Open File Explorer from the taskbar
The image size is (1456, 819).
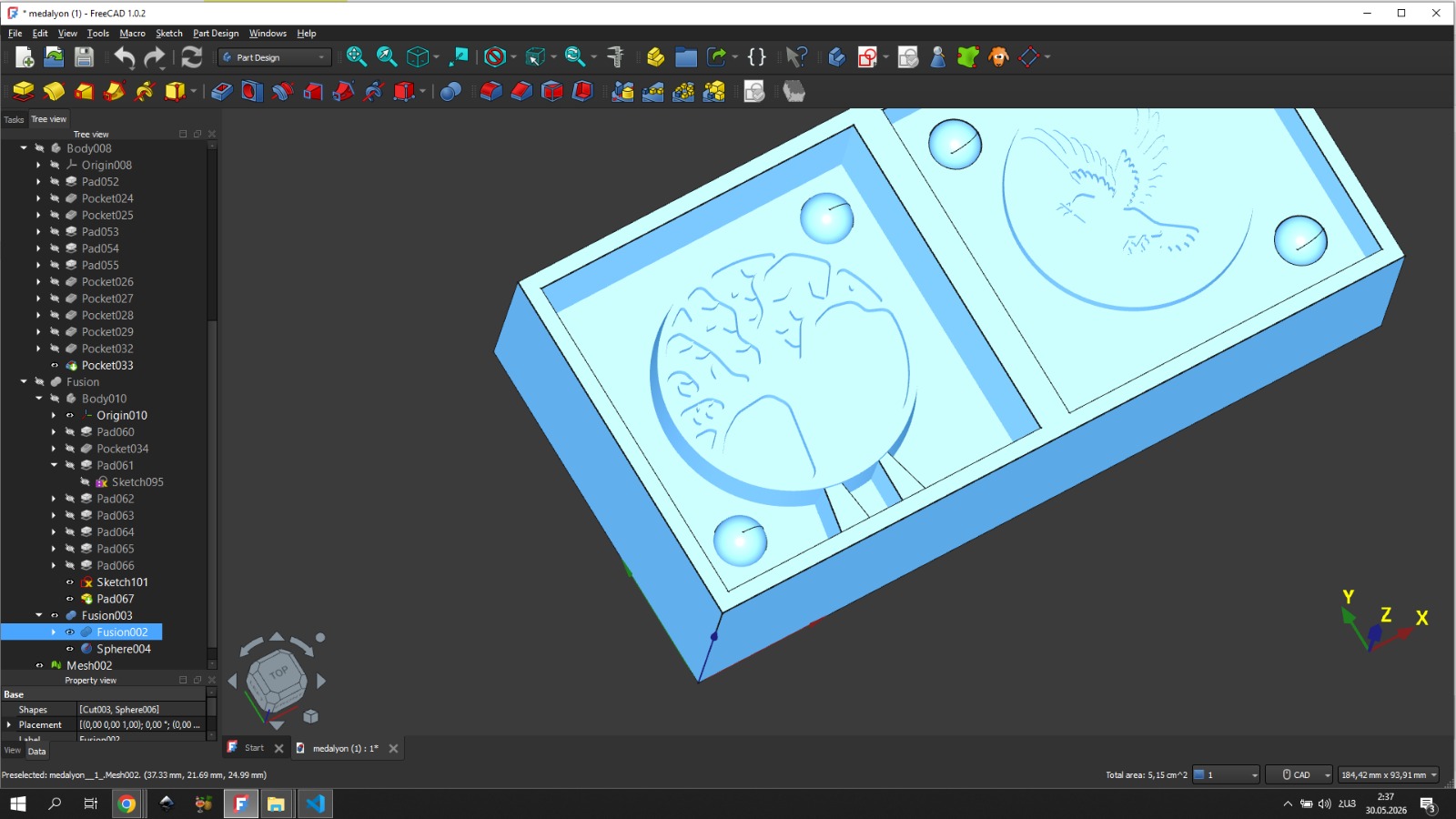coord(276,804)
